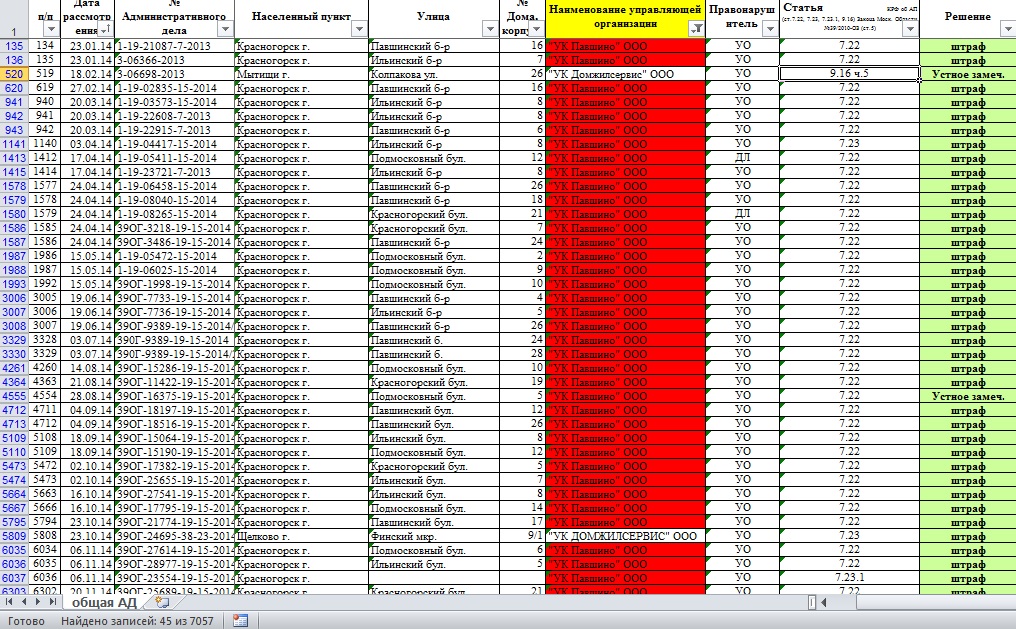Expand the Решение column filter dropdown
This screenshot has width=1016, height=629.
1007,30
